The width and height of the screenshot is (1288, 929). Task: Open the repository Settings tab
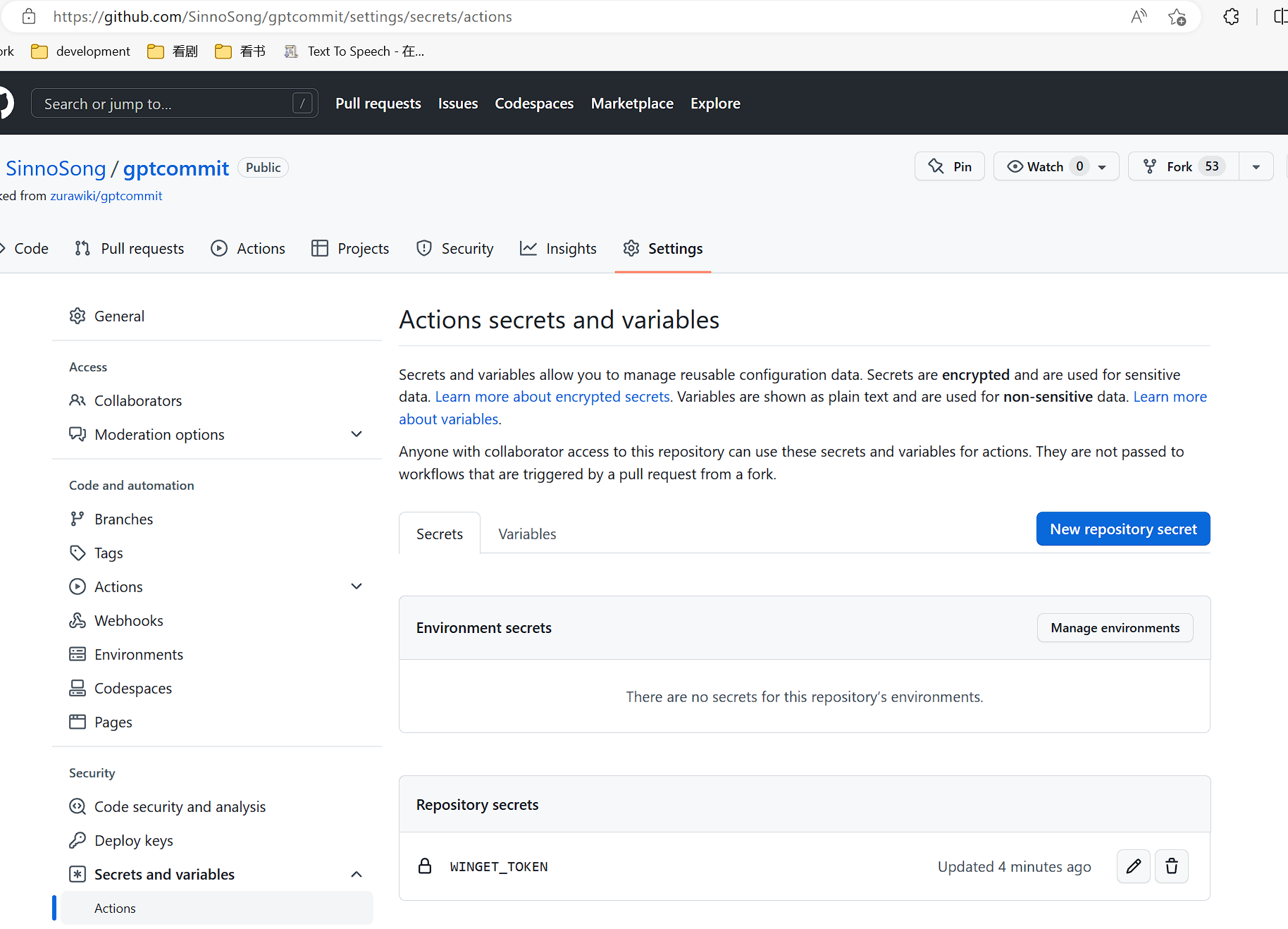point(663,249)
